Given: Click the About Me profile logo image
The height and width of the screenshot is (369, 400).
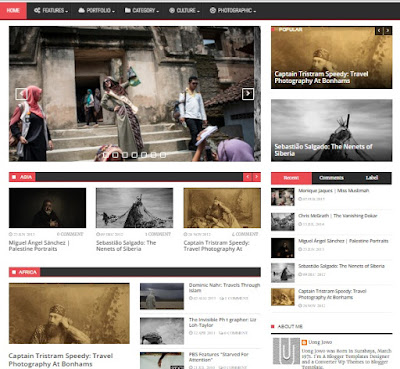Looking at the screenshot, I should pos(286,351).
